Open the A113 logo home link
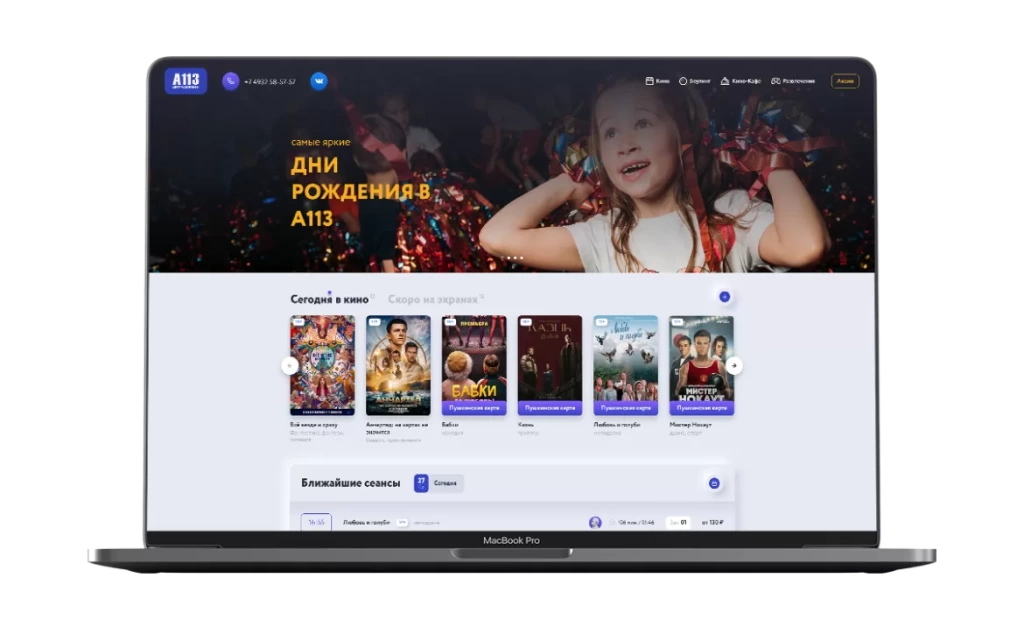The width and height of the screenshot is (1024, 620). [x=185, y=81]
